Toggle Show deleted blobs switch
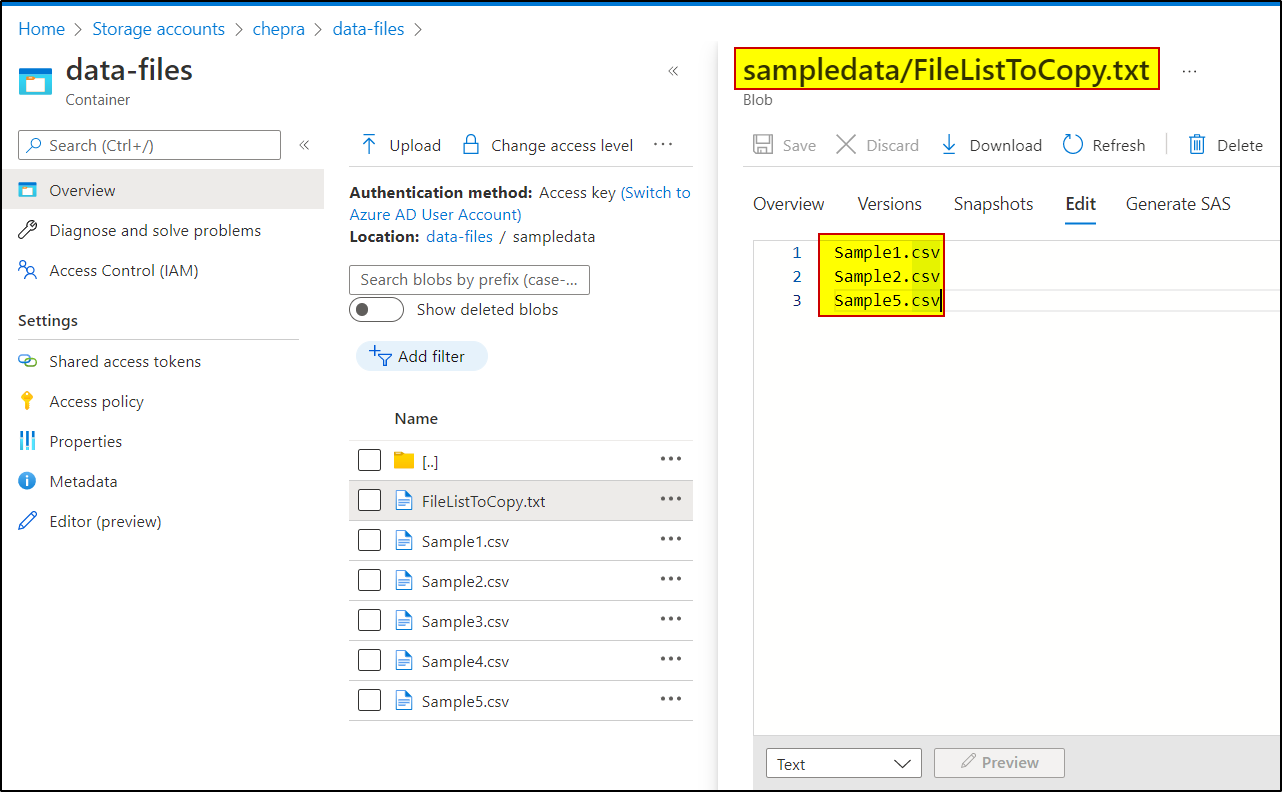The width and height of the screenshot is (1282, 792). [x=377, y=309]
